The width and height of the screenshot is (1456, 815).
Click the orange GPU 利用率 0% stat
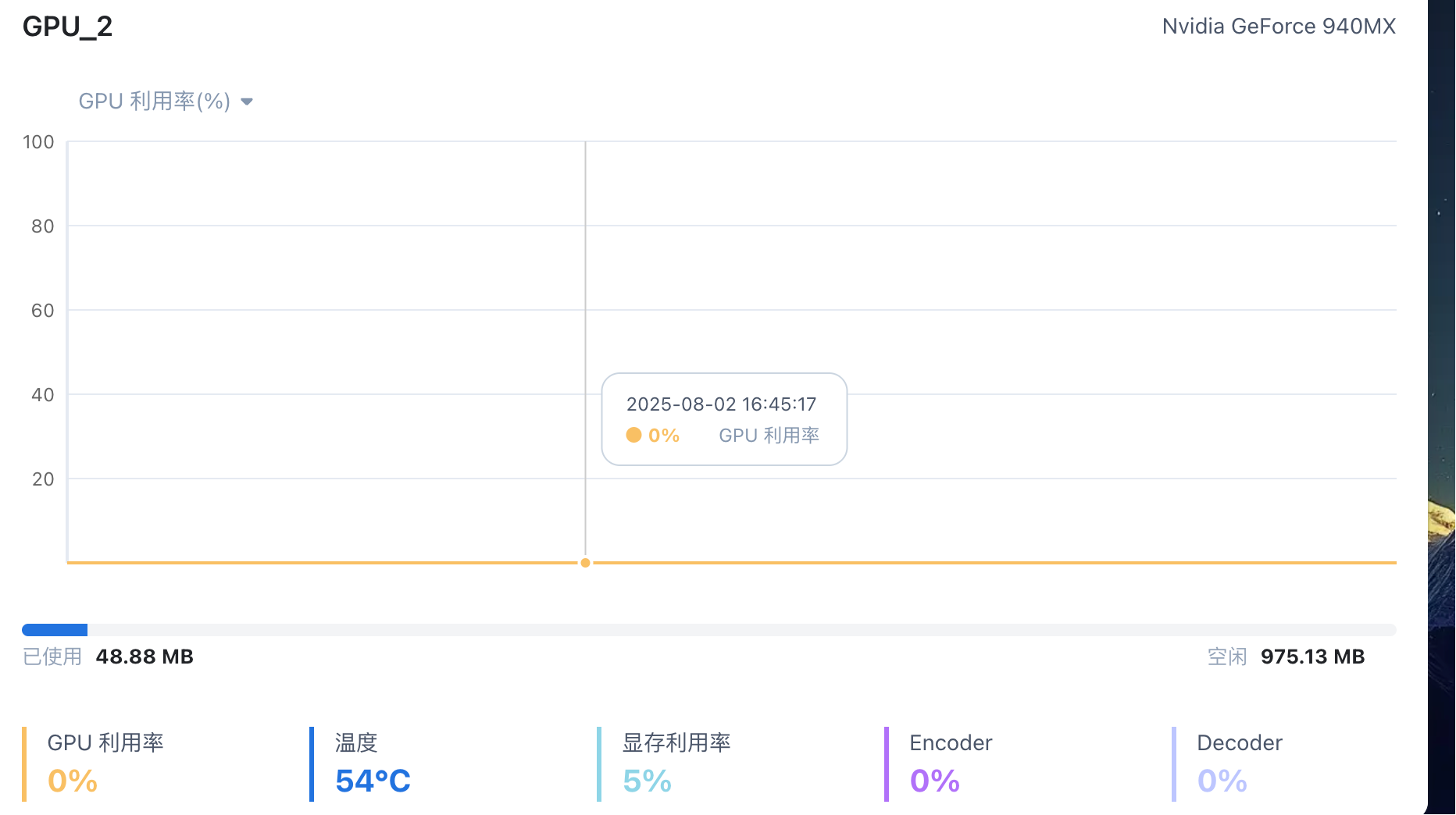point(73,781)
